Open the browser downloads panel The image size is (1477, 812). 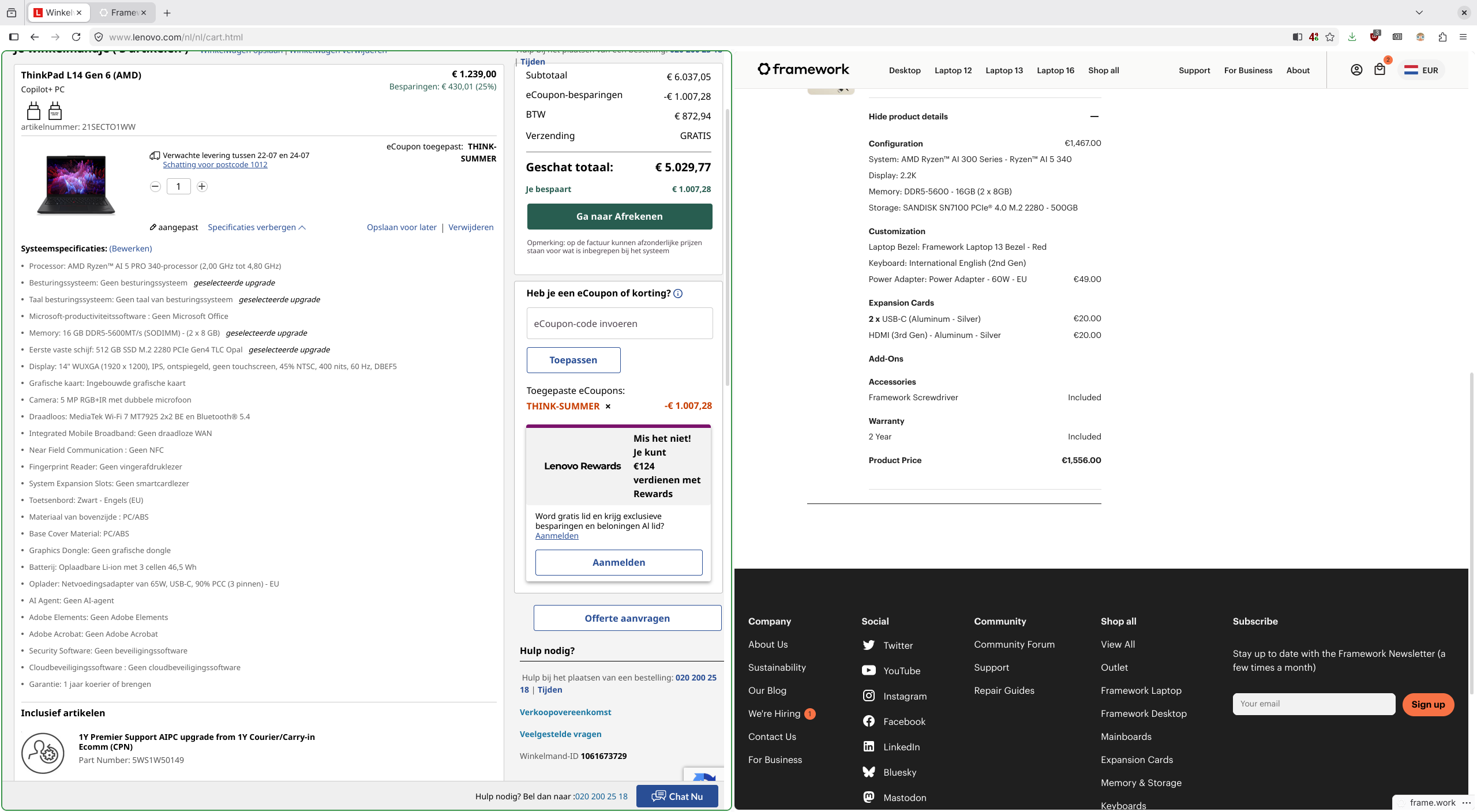click(x=1352, y=37)
